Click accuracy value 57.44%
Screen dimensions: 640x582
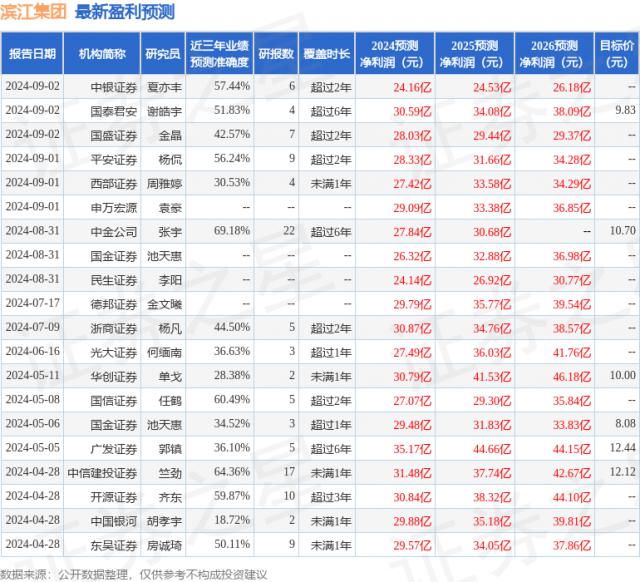click(232, 86)
